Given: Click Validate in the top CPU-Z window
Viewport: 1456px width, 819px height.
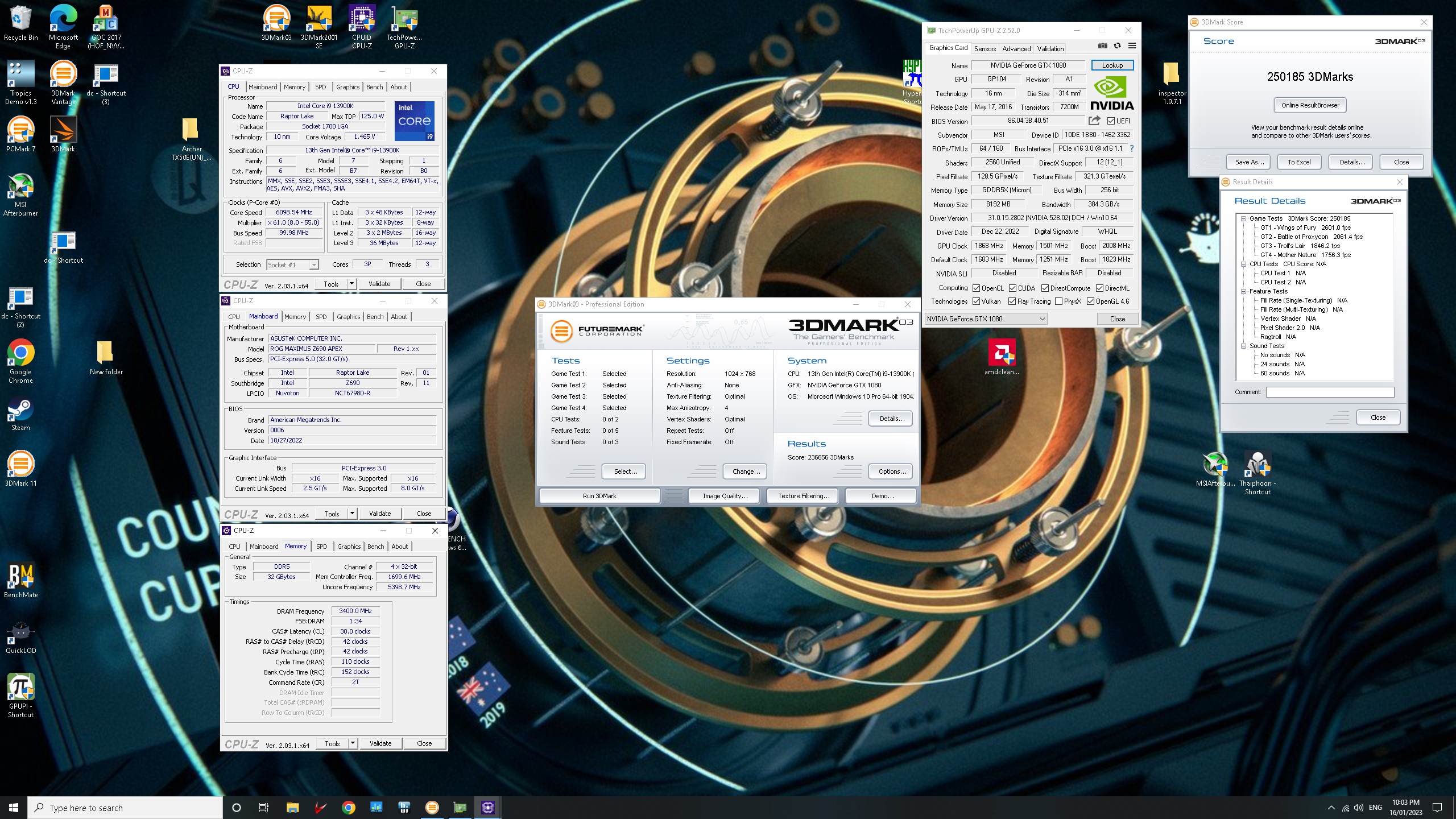Looking at the screenshot, I should (x=379, y=283).
